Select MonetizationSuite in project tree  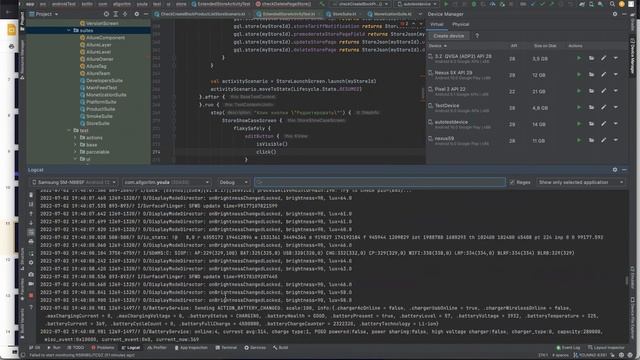tap(106, 95)
